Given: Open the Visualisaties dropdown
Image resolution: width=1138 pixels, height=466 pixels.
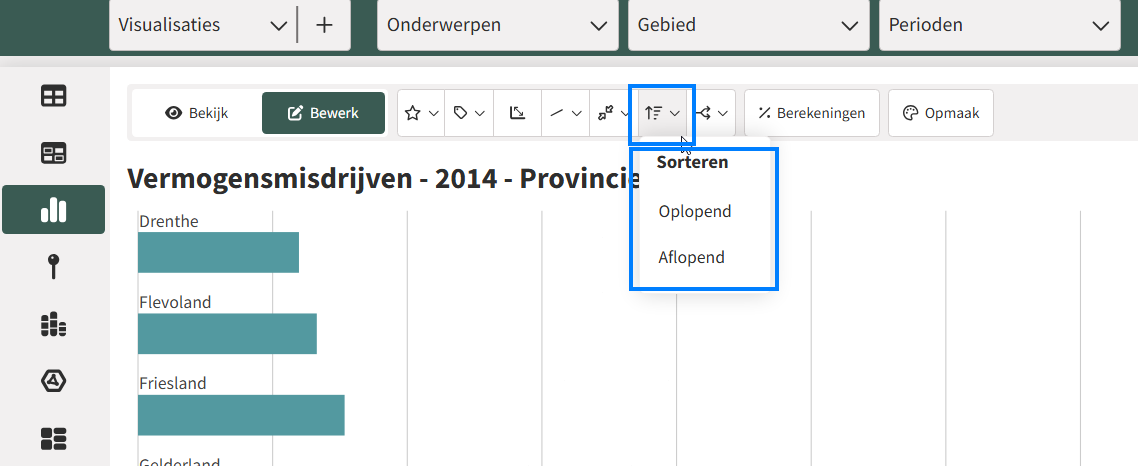Looking at the screenshot, I should coord(279,25).
